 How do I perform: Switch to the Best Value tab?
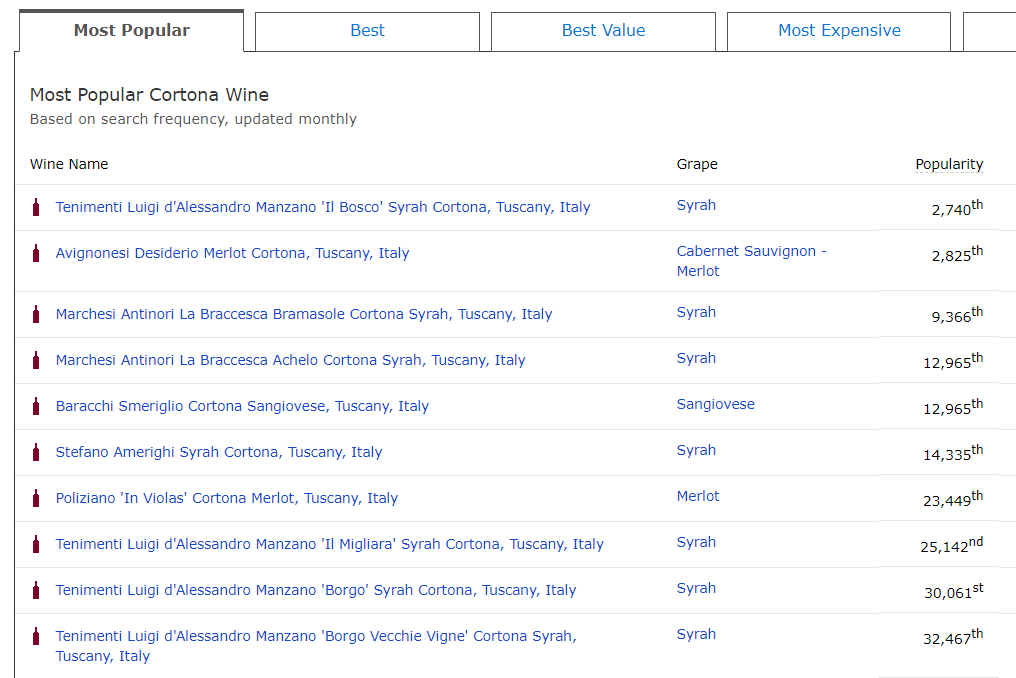(x=603, y=31)
